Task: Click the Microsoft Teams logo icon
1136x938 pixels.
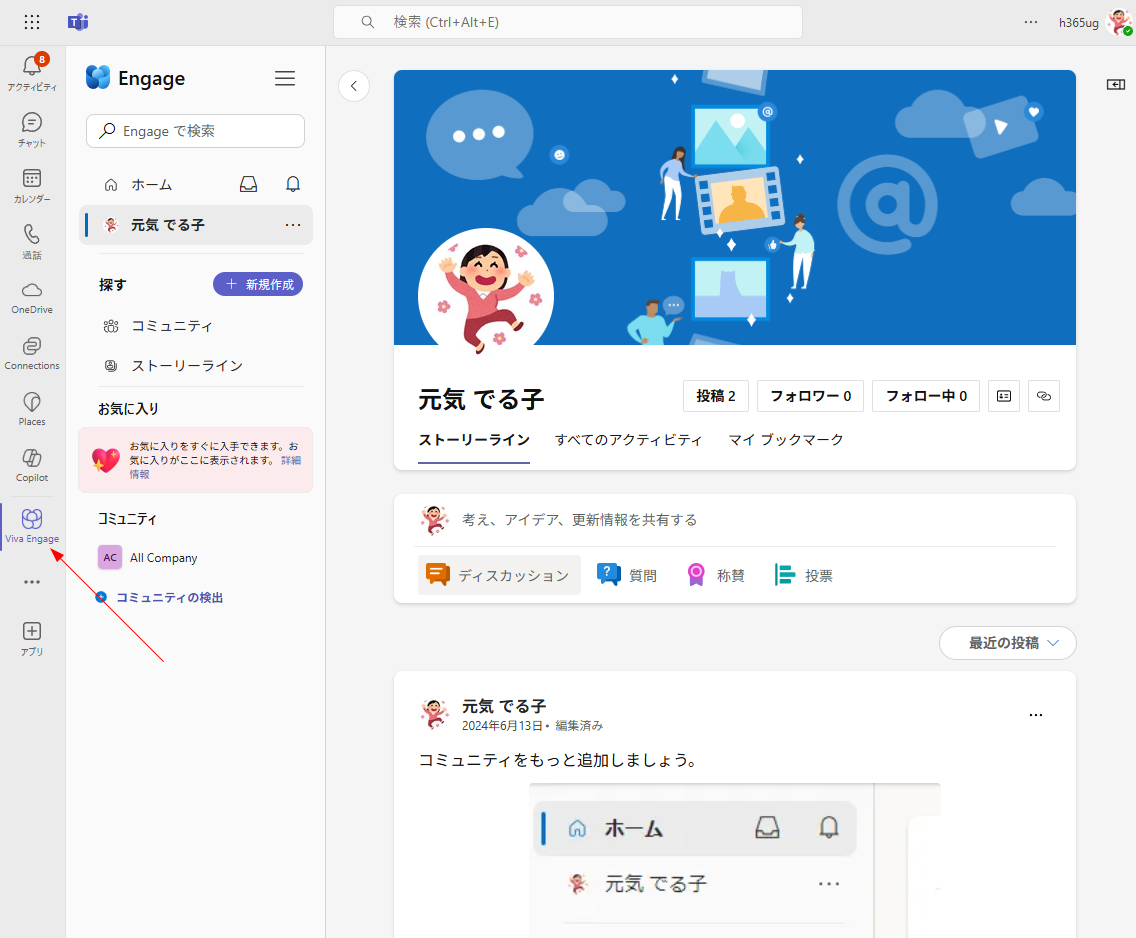Action: [x=78, y=22]
